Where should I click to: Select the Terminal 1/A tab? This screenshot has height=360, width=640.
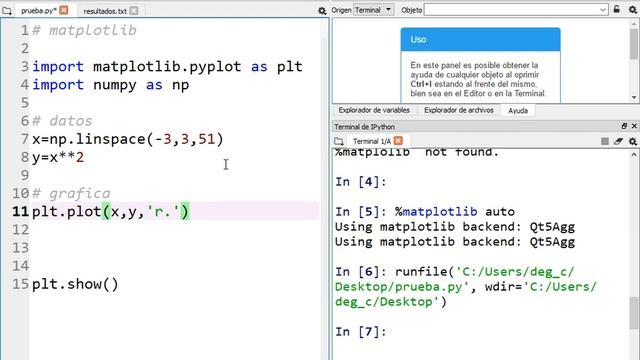(x=371, y=141)
